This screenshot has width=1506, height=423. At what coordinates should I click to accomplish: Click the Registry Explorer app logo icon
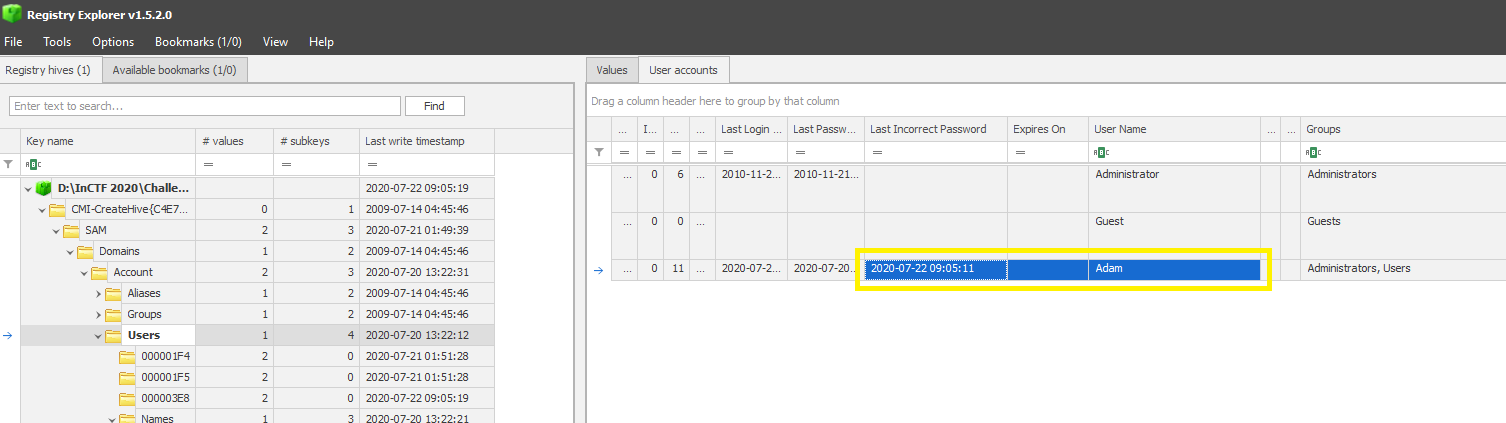pyautogui.click(x=13, y=14)
